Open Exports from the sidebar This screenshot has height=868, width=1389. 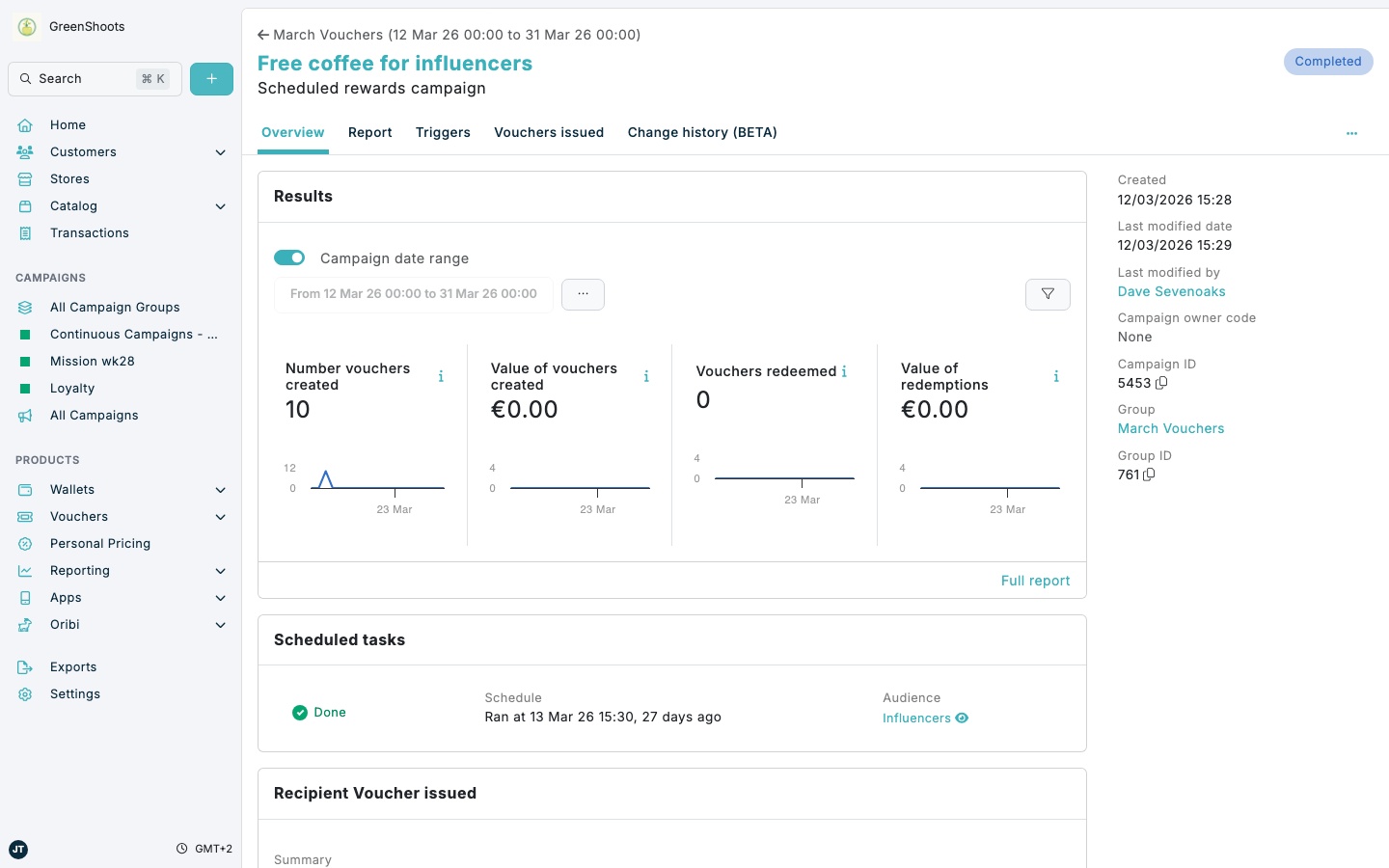pos(72,666)
